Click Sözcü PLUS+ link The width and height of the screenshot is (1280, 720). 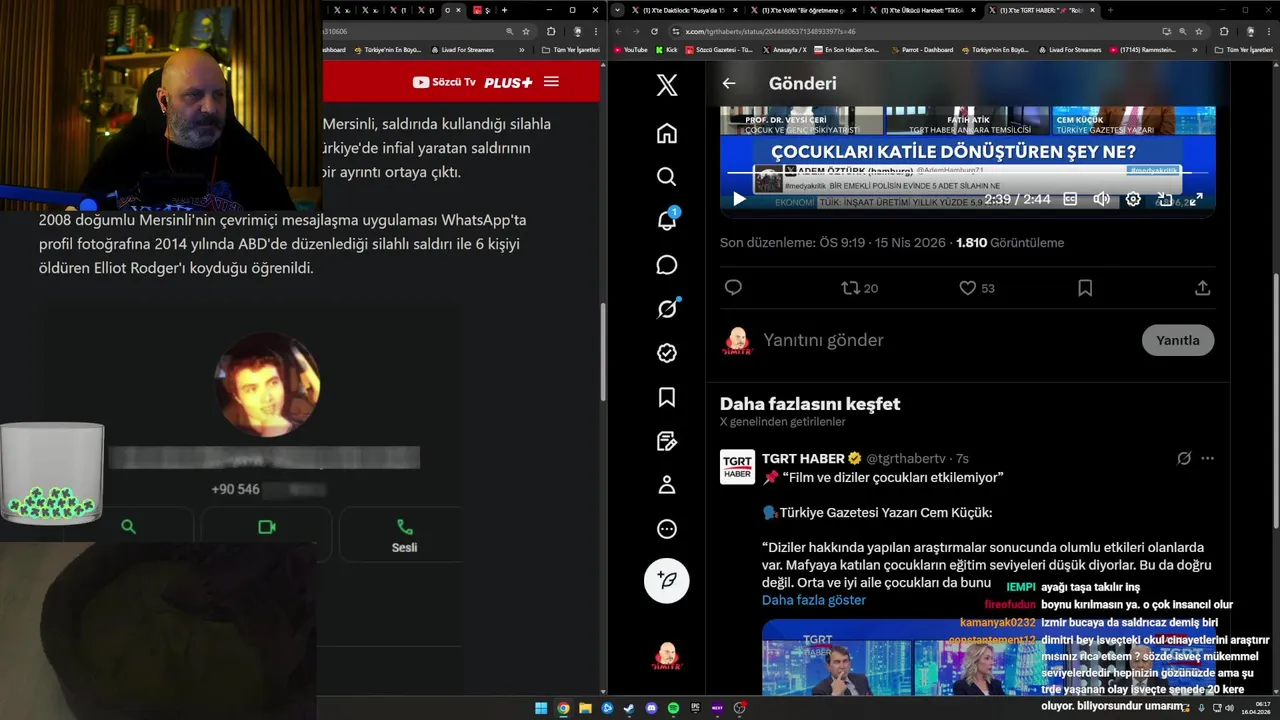tap(508, 82)
